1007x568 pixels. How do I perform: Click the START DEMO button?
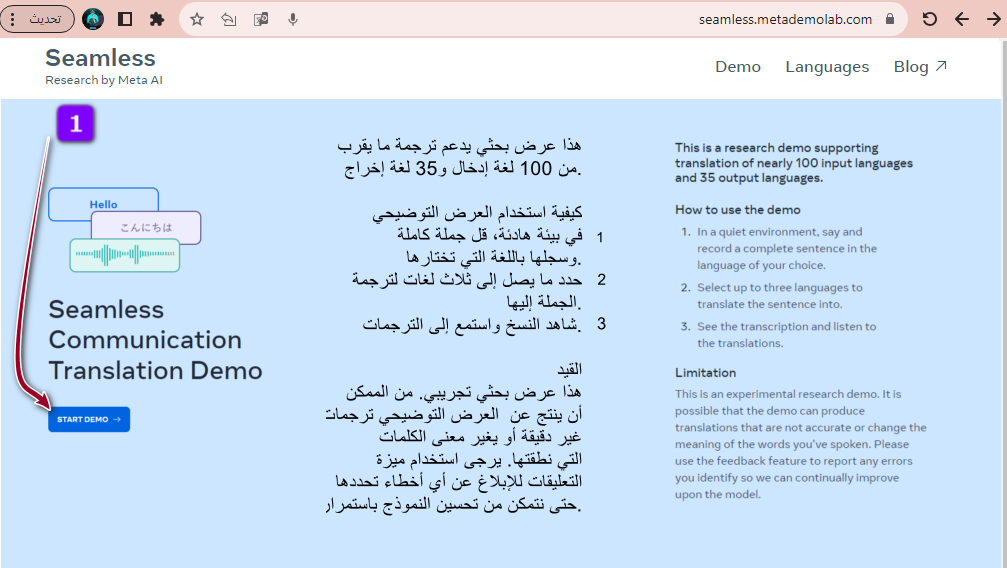coord(89,420)
